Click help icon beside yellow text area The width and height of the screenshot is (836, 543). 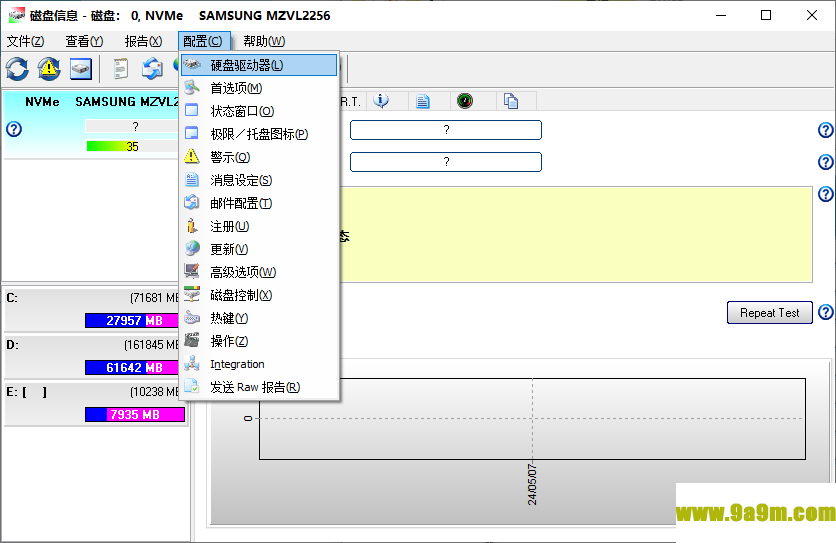click(x=825, y=194)
